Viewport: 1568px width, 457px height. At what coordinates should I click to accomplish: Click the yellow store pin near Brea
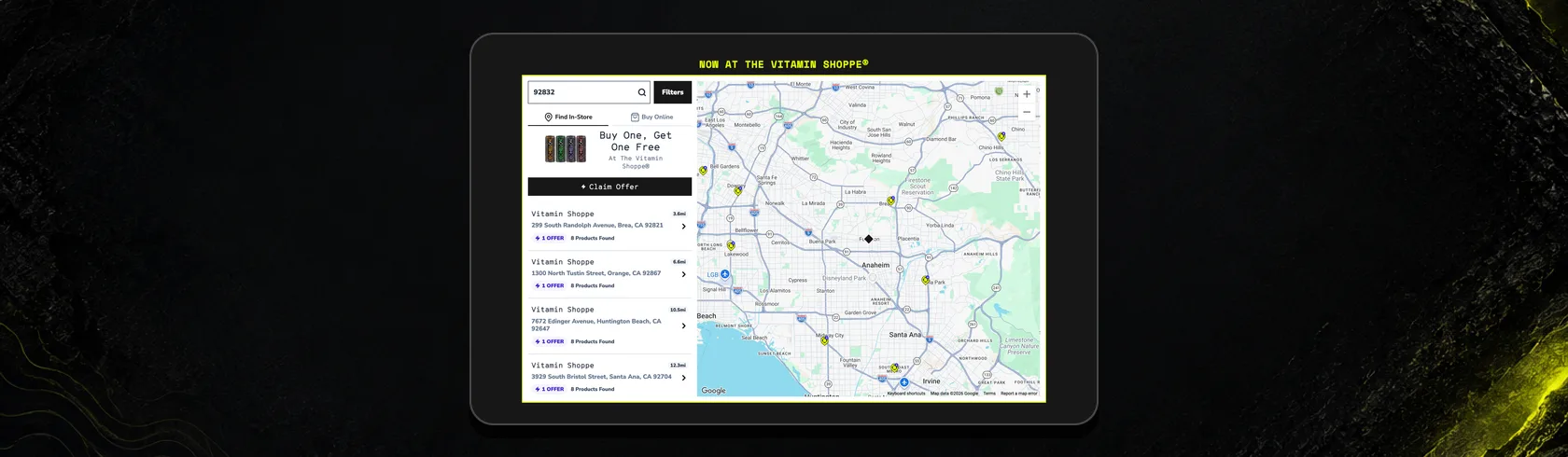pos(890,201)
